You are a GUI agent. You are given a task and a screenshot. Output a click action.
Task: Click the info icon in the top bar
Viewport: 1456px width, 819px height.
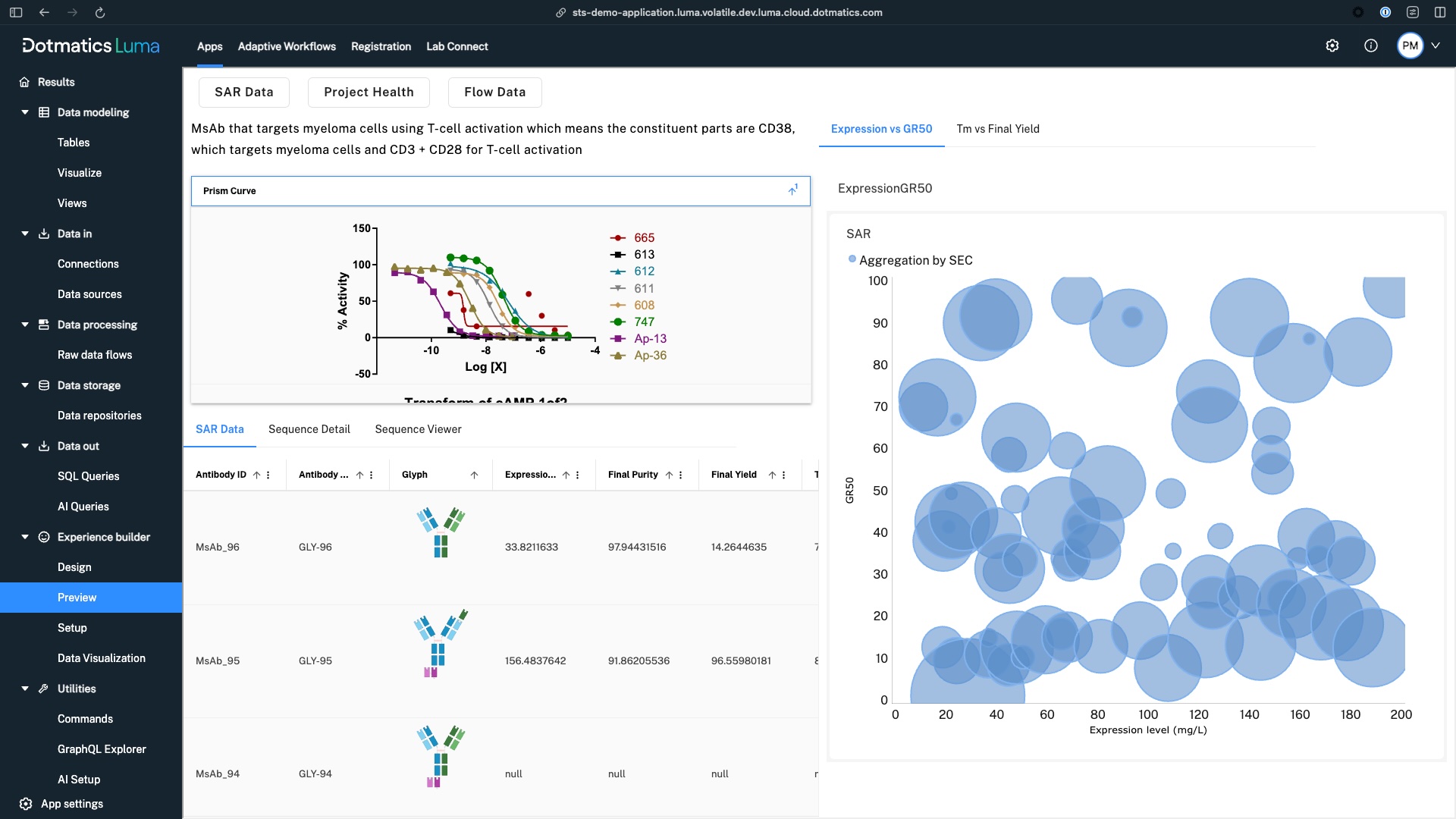(x=1370, y=45)
